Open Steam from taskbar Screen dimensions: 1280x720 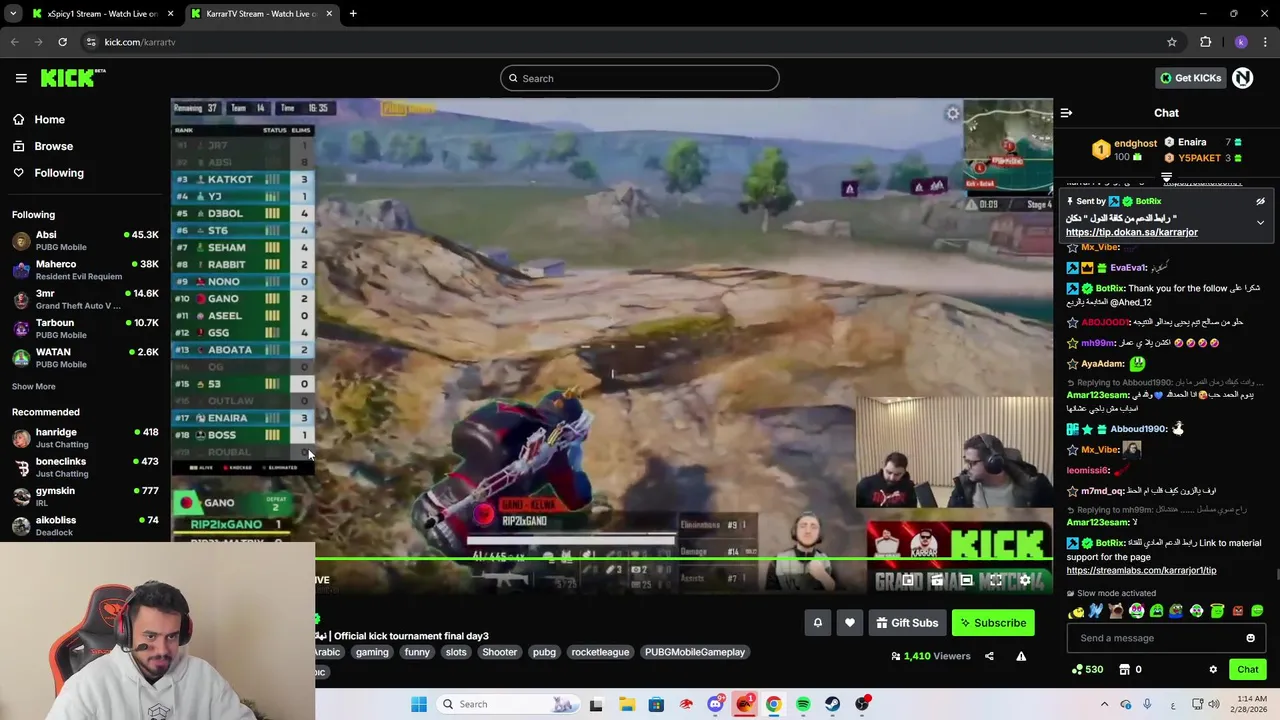click(x=832, y=704)
